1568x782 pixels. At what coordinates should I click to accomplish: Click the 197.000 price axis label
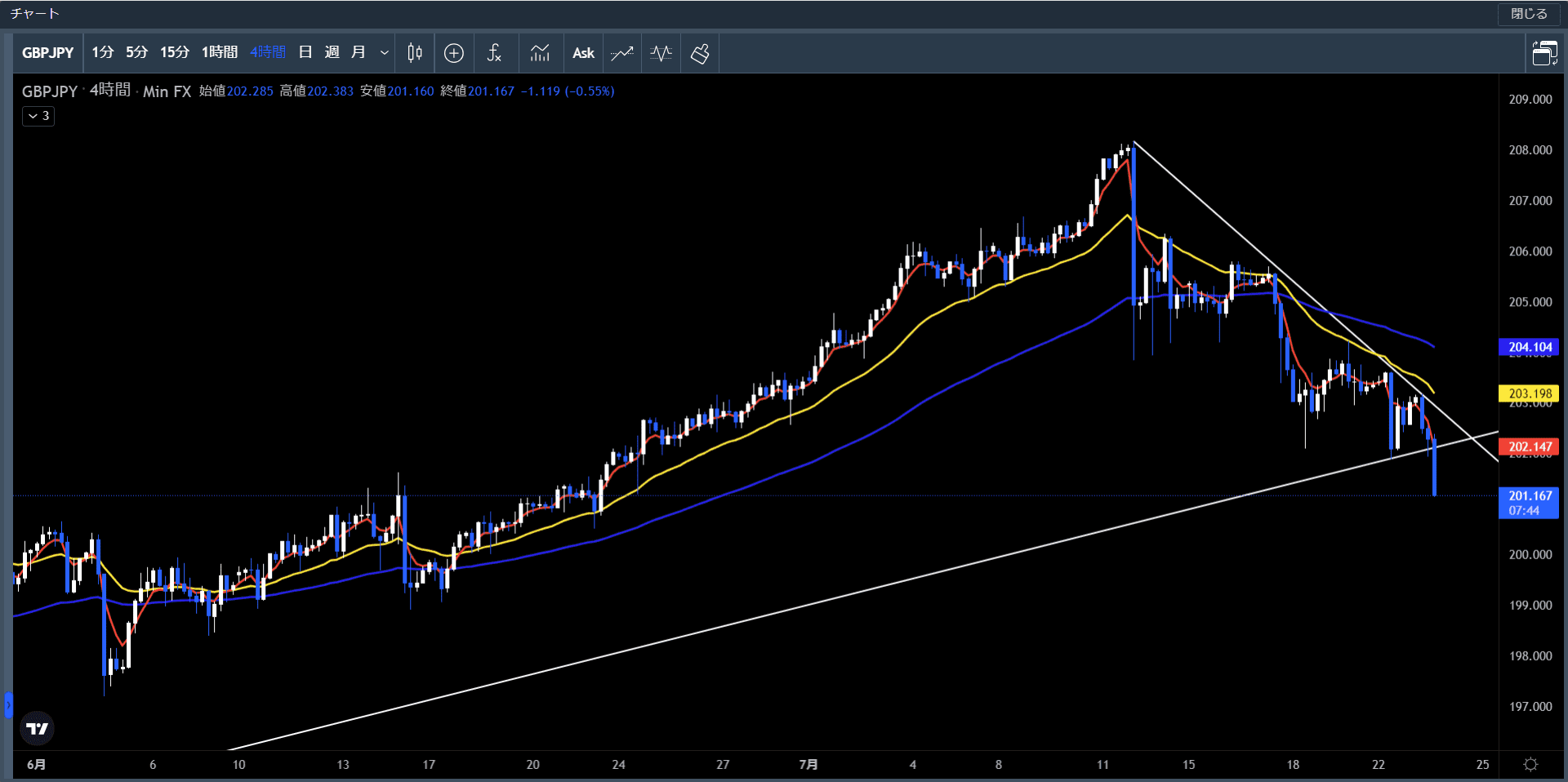(1530, 707)
